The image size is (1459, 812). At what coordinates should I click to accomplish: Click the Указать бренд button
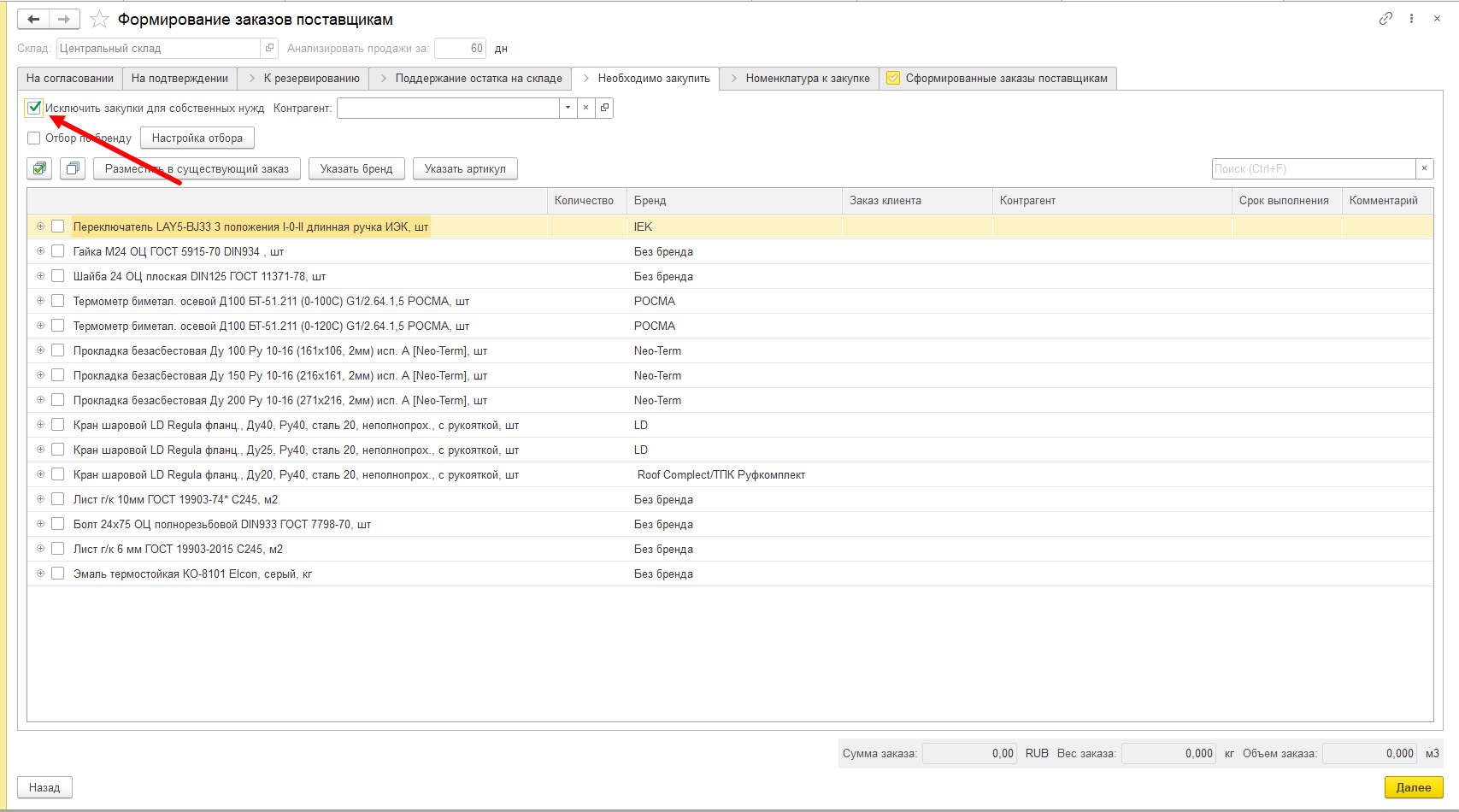(356, 168)
